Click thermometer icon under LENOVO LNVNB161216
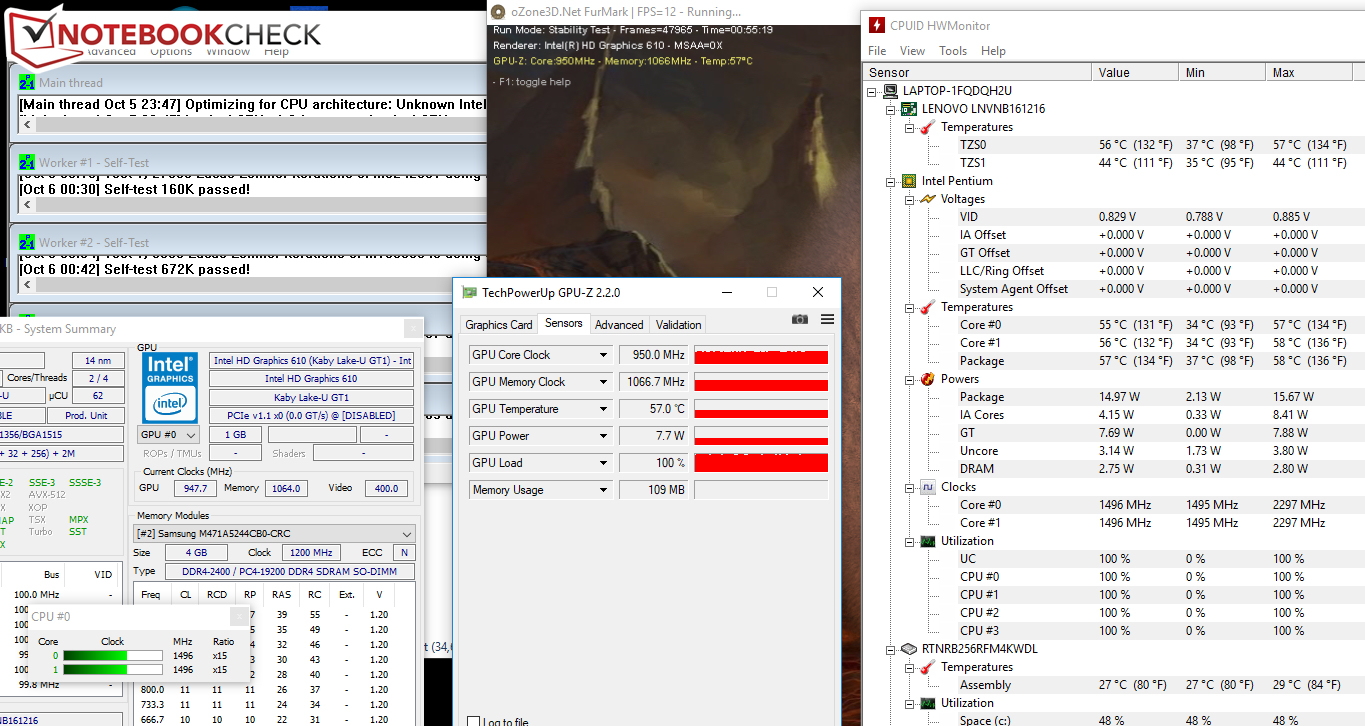Image resolution: width=1365 pixels, height=726 pixels. (927, 127)
